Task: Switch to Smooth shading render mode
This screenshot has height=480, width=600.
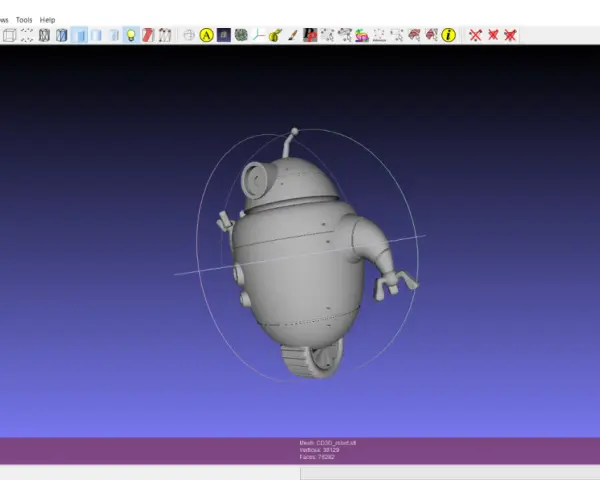Action: (114, 35)
